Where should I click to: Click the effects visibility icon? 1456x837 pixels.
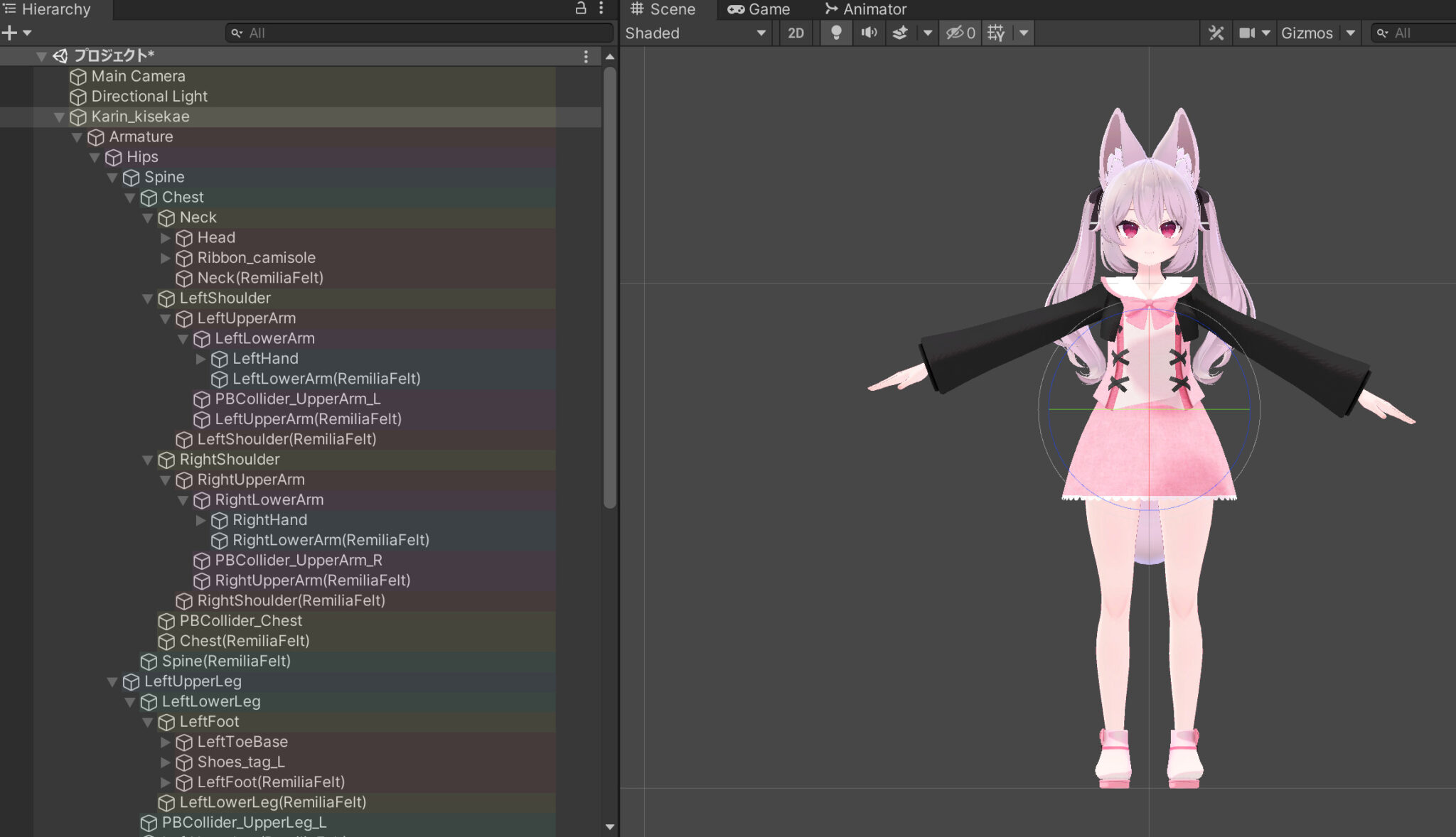click(x=899, y=33)
